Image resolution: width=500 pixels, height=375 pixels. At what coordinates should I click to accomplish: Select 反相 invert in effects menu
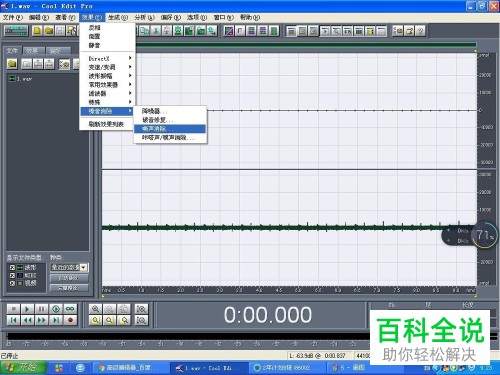107,28
